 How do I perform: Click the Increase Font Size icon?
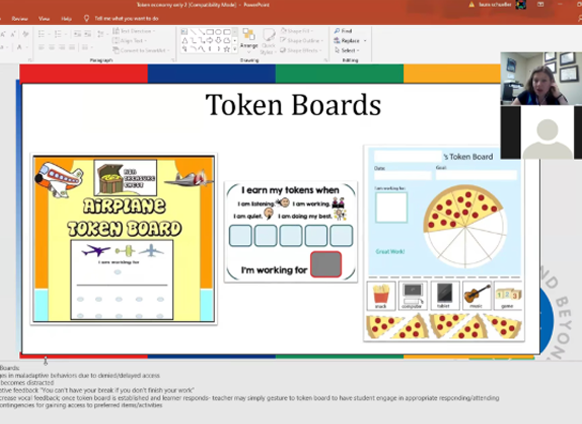pyautogui.click(x=3, y=34)
